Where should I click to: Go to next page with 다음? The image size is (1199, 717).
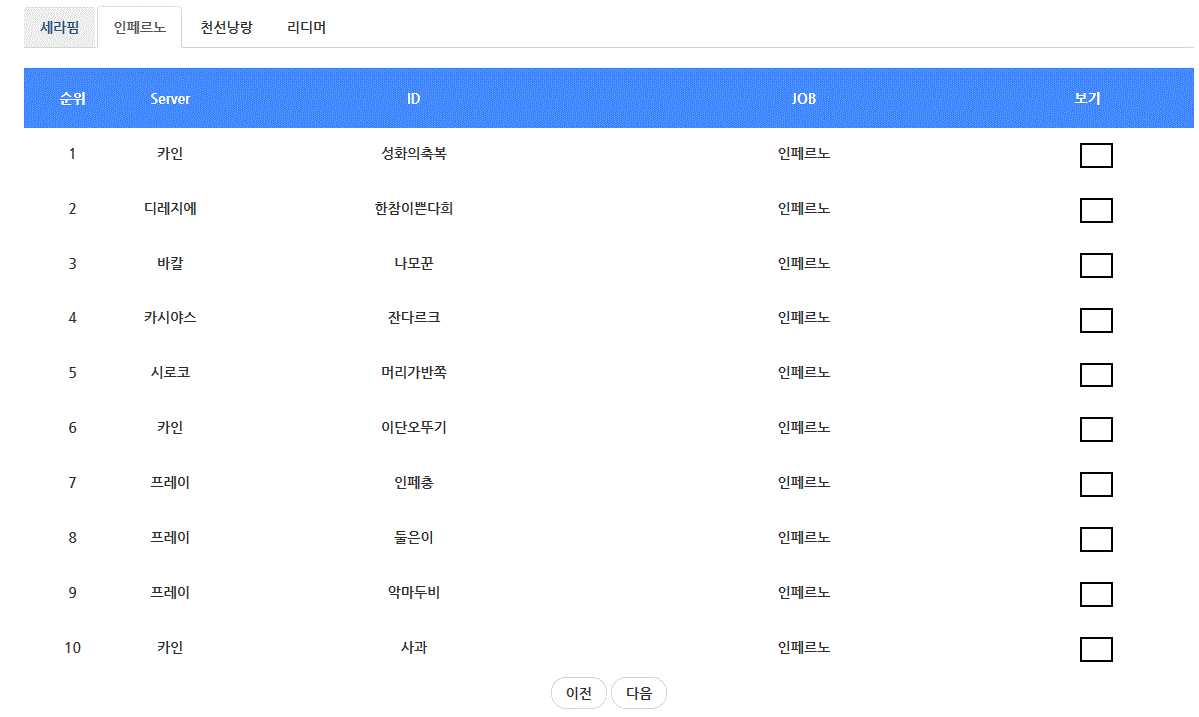point(639,693)
